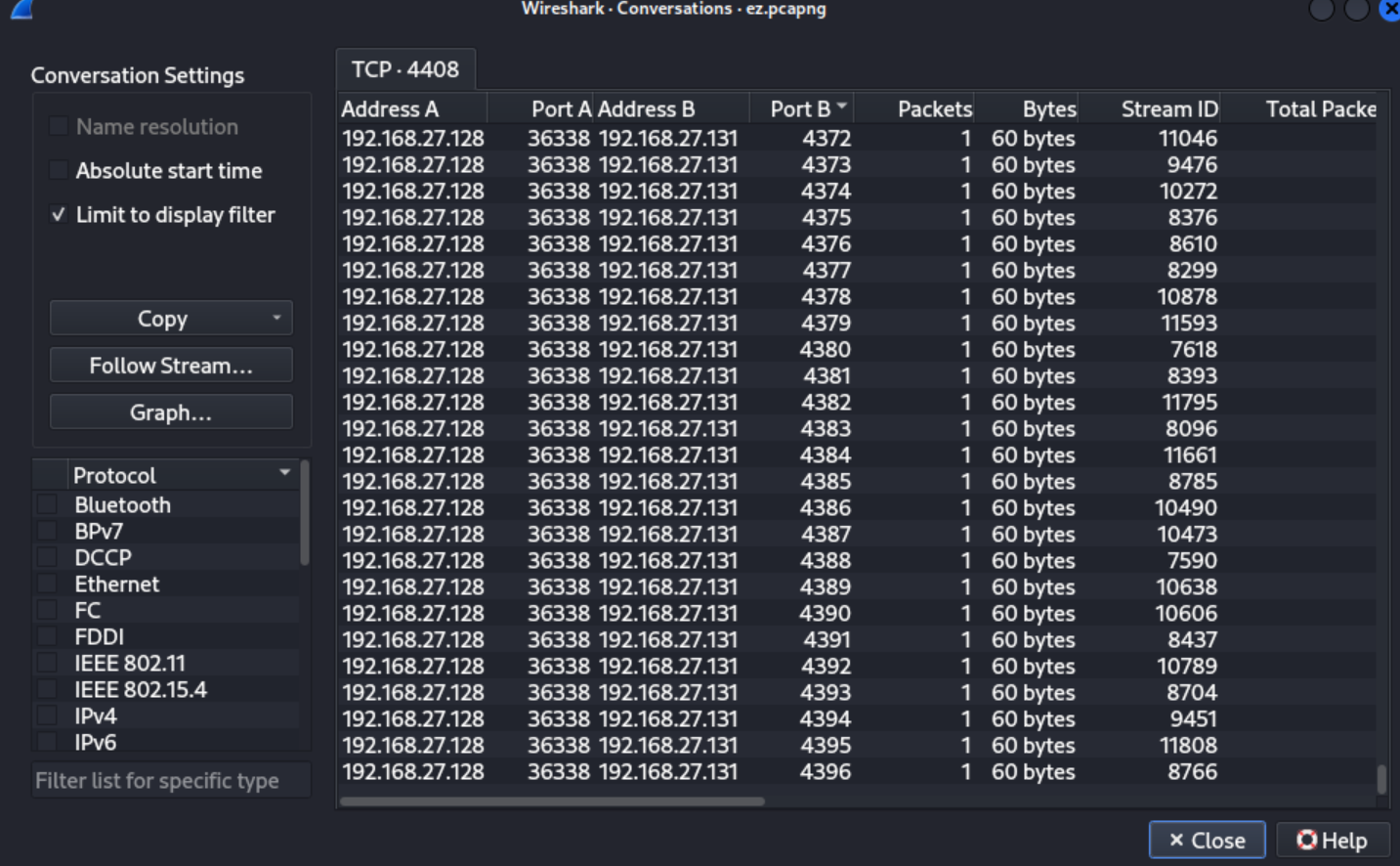
Task: Sort by Address A column header
Action: pos(412,108)
